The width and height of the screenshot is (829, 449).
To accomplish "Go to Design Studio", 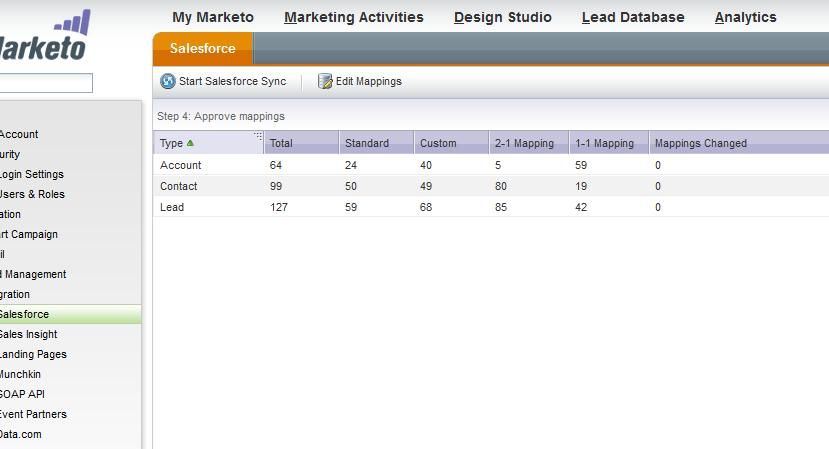I will coord(502,17).
